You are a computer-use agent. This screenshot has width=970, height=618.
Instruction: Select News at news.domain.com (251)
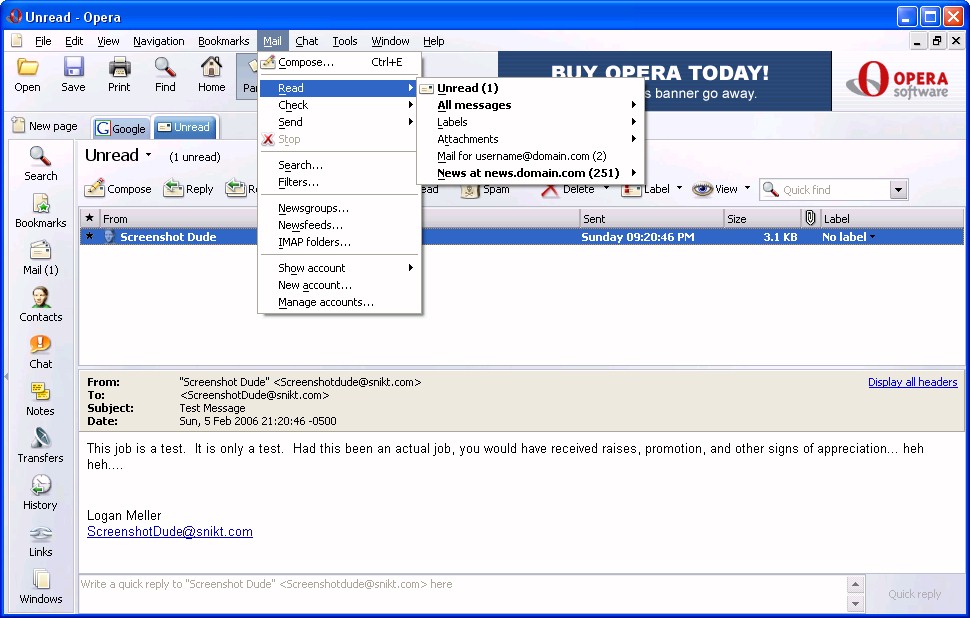coord(531,173)
